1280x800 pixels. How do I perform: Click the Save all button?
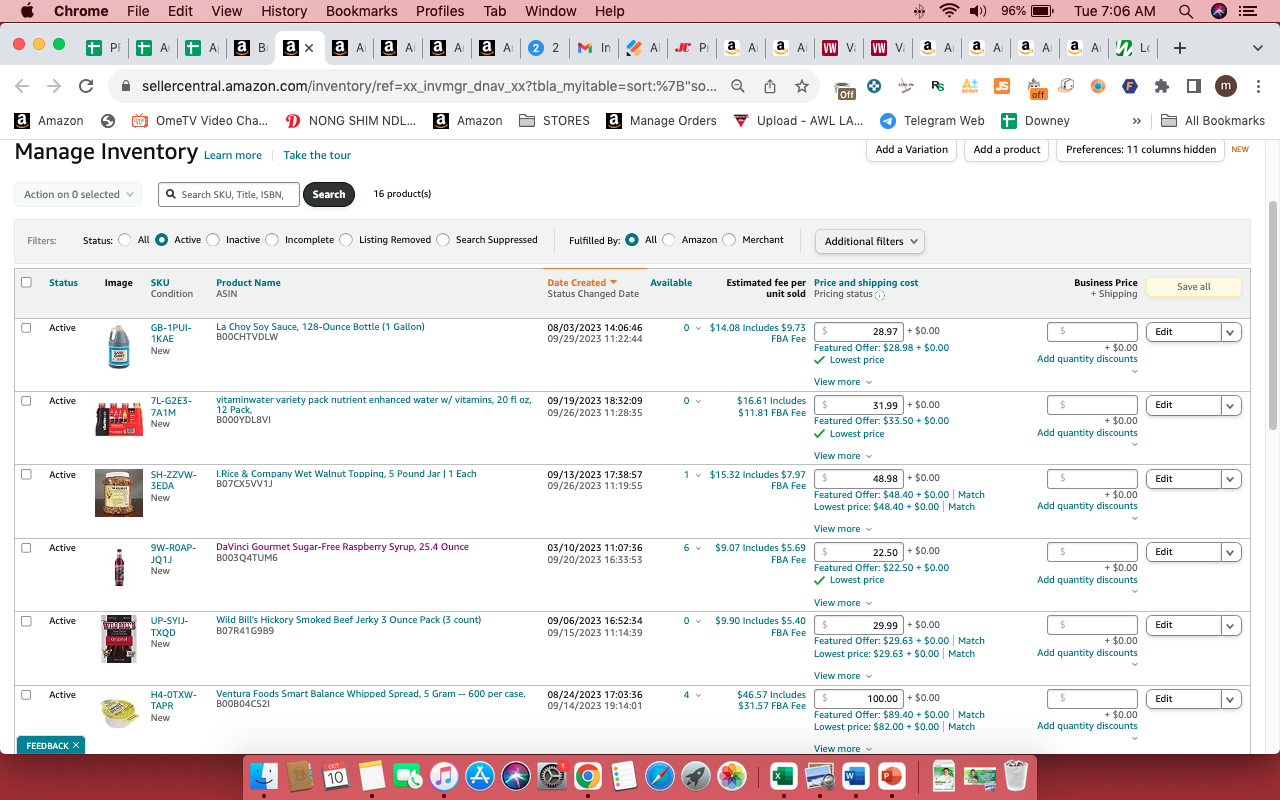1193,287
